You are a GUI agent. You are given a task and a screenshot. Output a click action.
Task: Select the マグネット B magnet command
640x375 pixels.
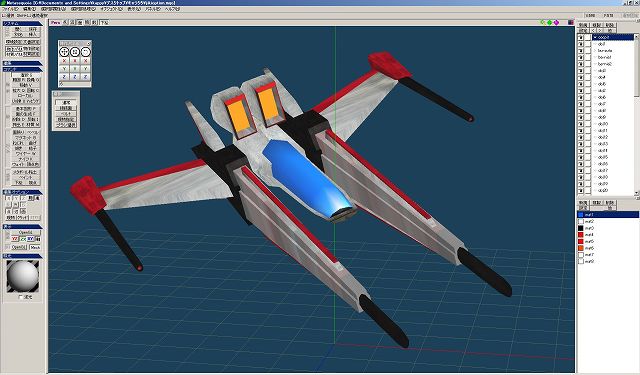tap(25, 138)
